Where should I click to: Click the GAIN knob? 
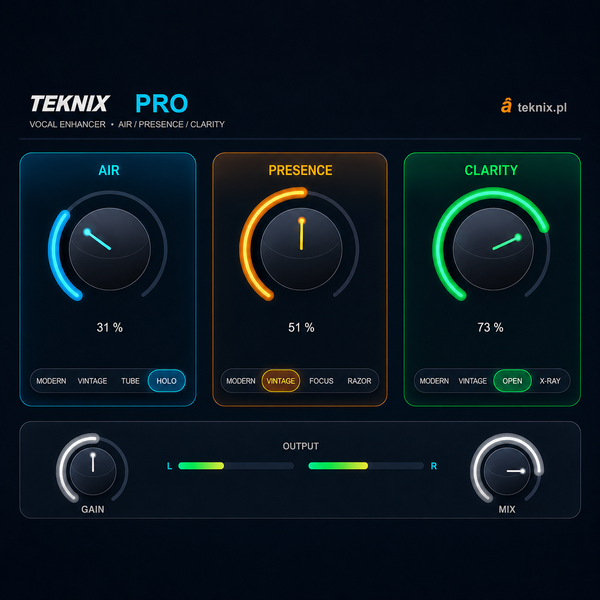(x=93, y=471)
